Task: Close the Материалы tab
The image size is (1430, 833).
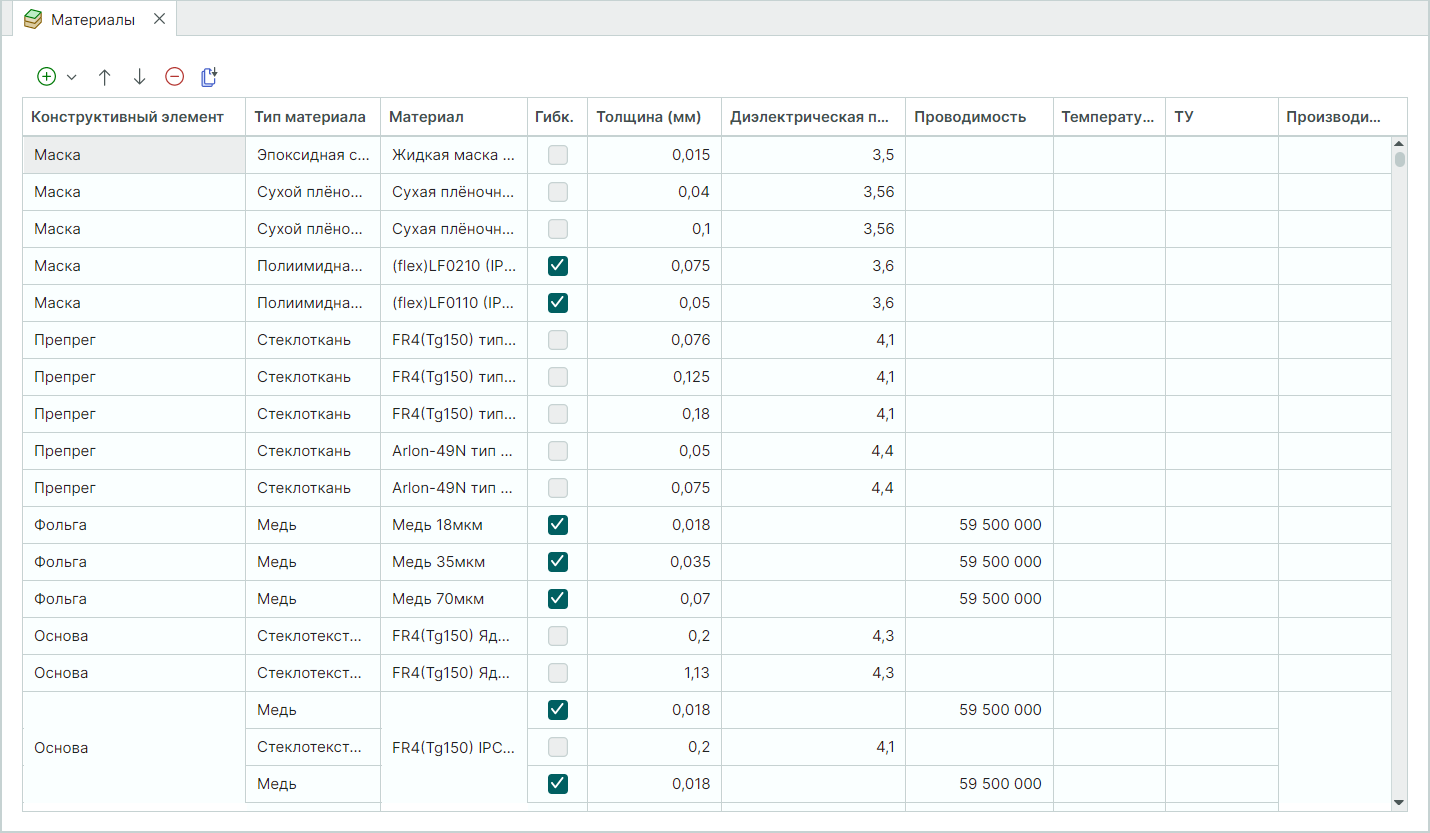Action: click(159, 19)
